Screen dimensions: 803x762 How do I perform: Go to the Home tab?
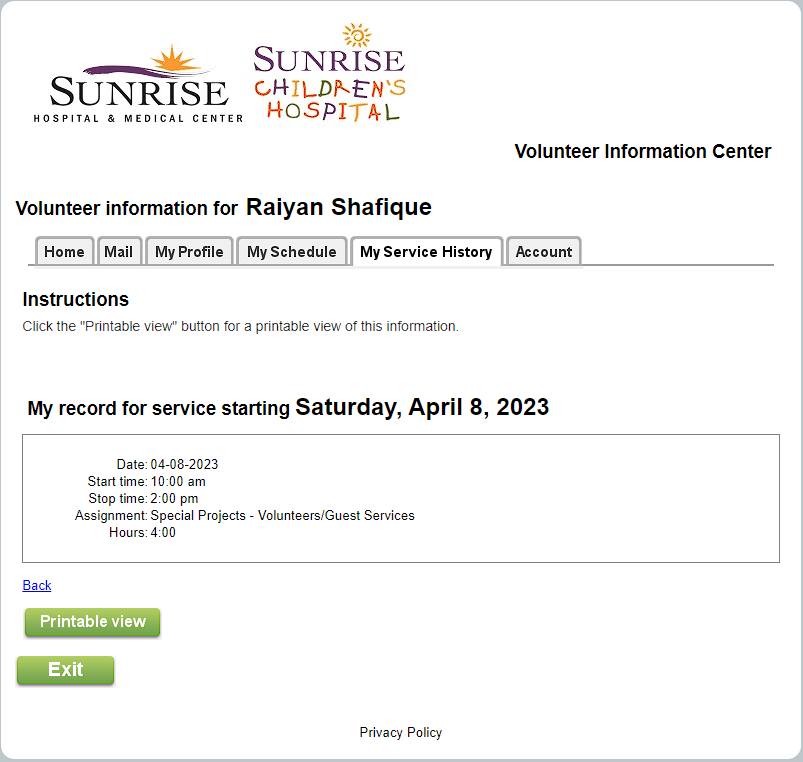pos(64,252)
